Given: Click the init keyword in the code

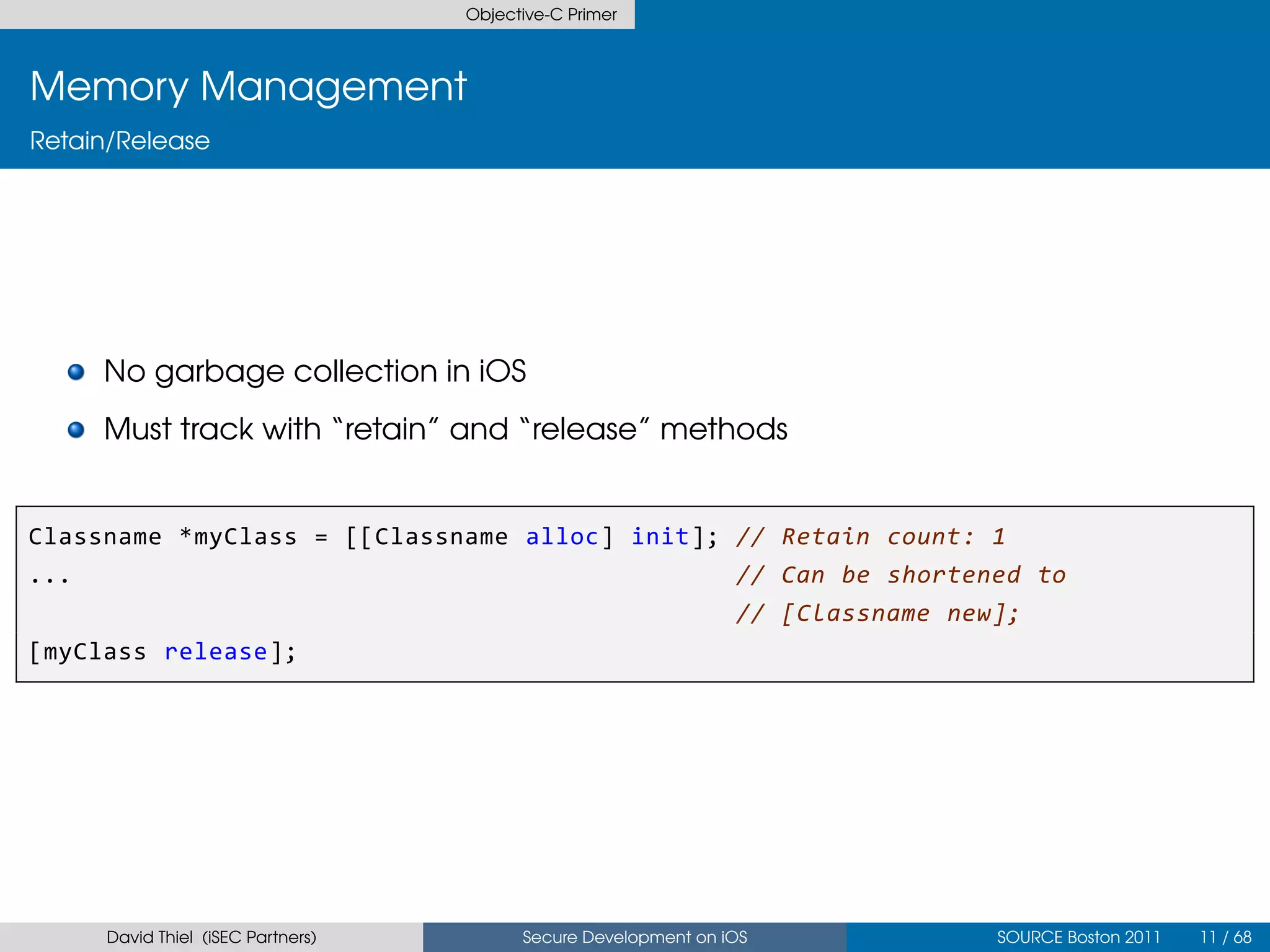Looking at the screenshot, I should tap(660, 537).
